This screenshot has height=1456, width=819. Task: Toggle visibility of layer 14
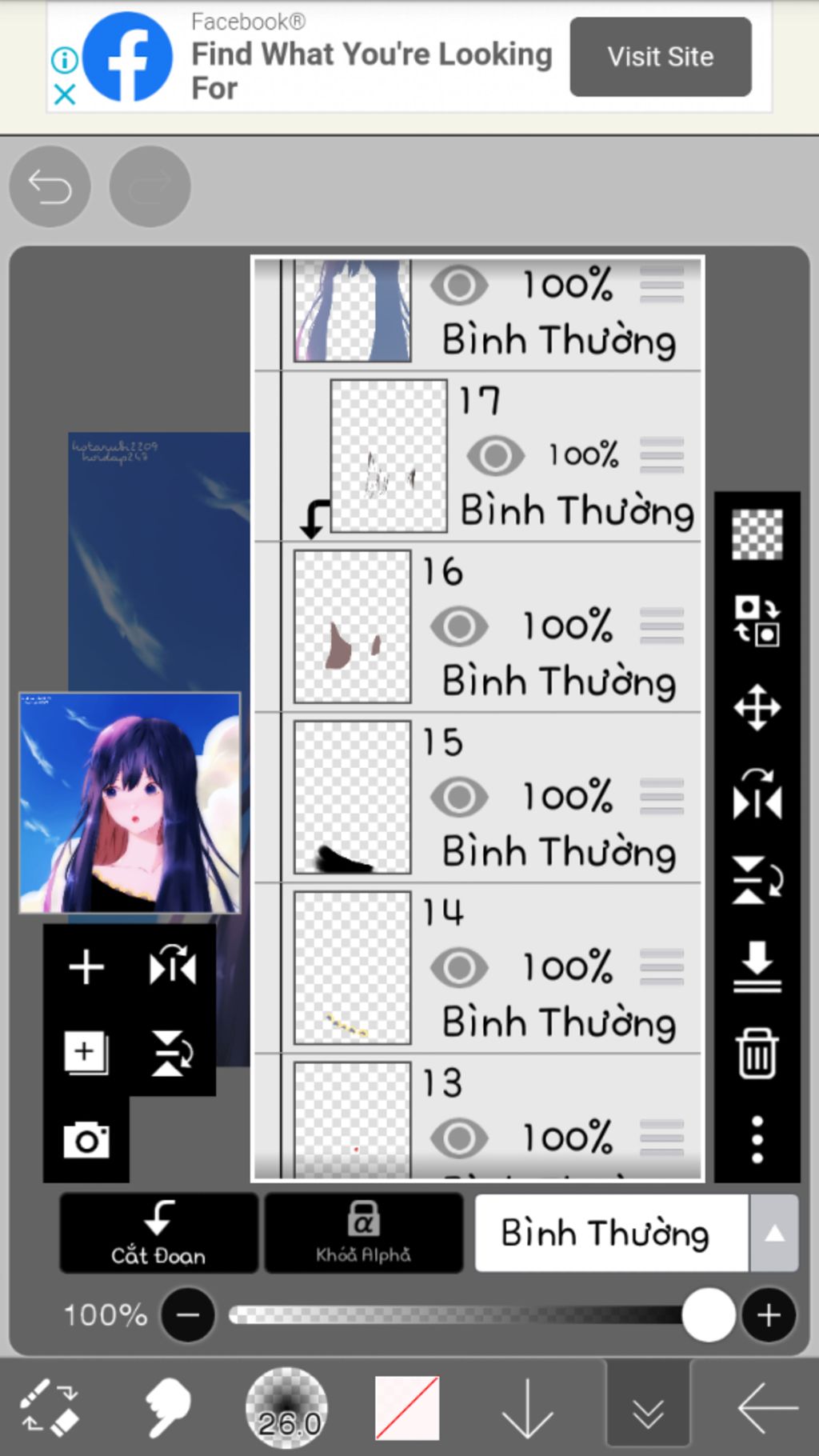pos(459,967)
